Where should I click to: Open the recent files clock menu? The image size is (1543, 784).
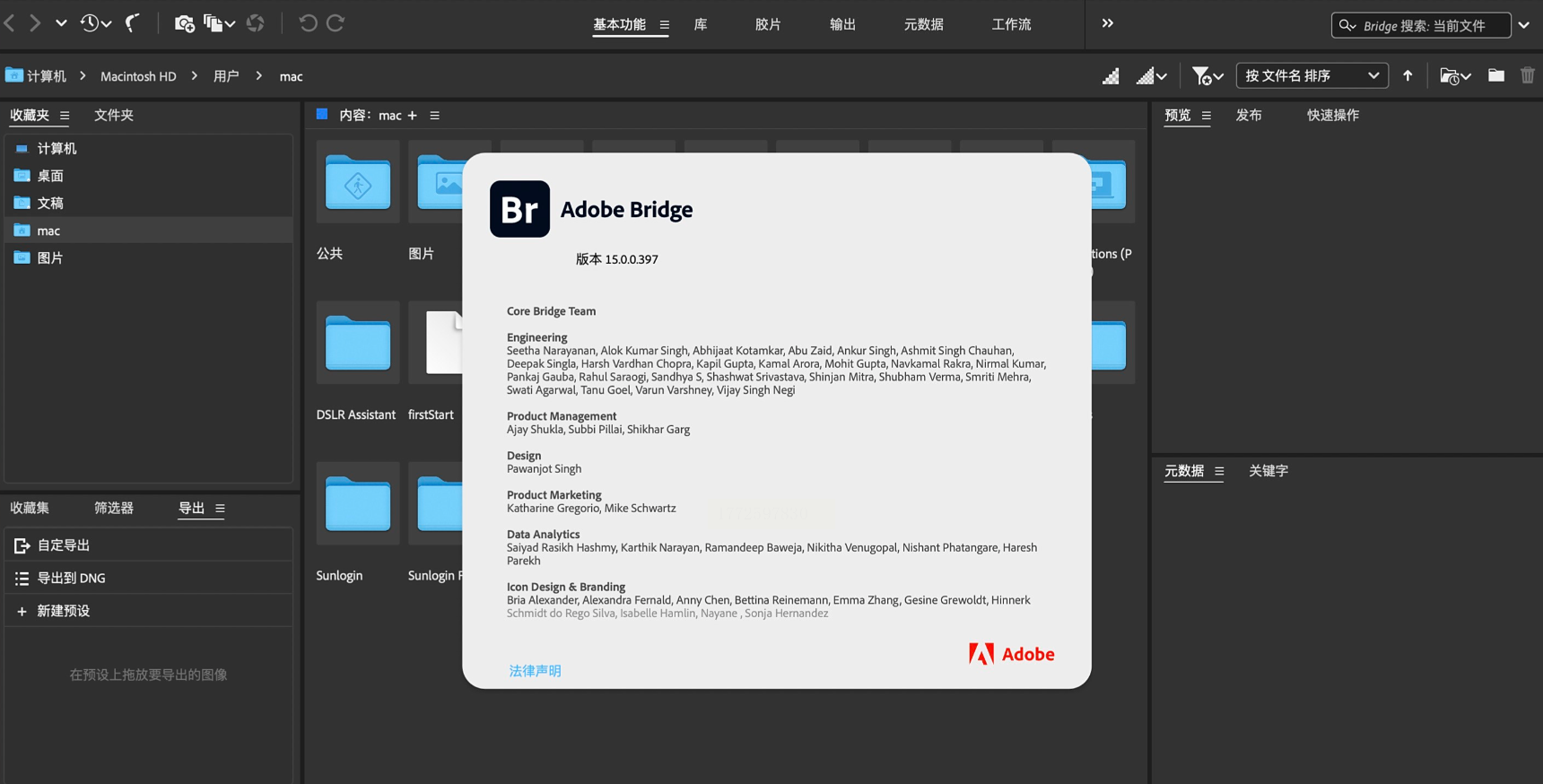tap(95, 23)
